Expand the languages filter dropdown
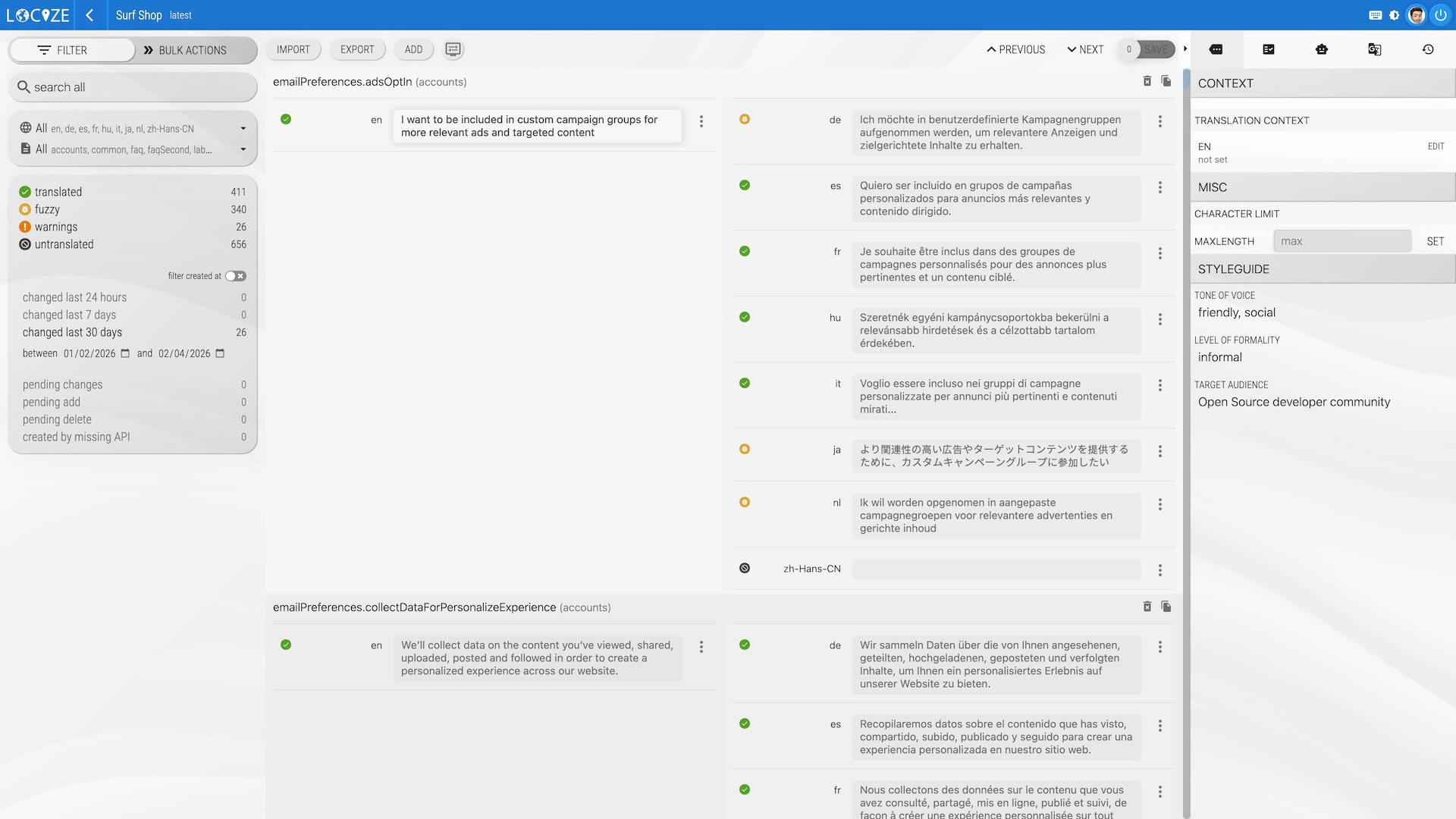The image size is (1456, 819). (243, 128)
